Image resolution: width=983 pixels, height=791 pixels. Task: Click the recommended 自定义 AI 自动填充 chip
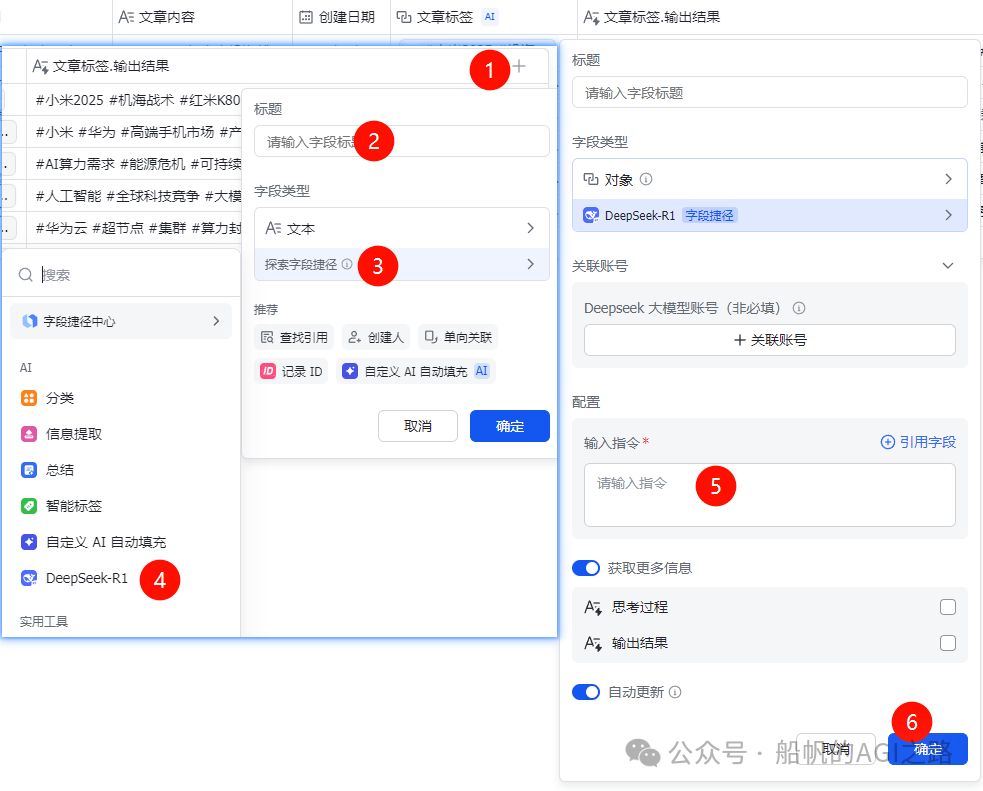tap(416, 371)
